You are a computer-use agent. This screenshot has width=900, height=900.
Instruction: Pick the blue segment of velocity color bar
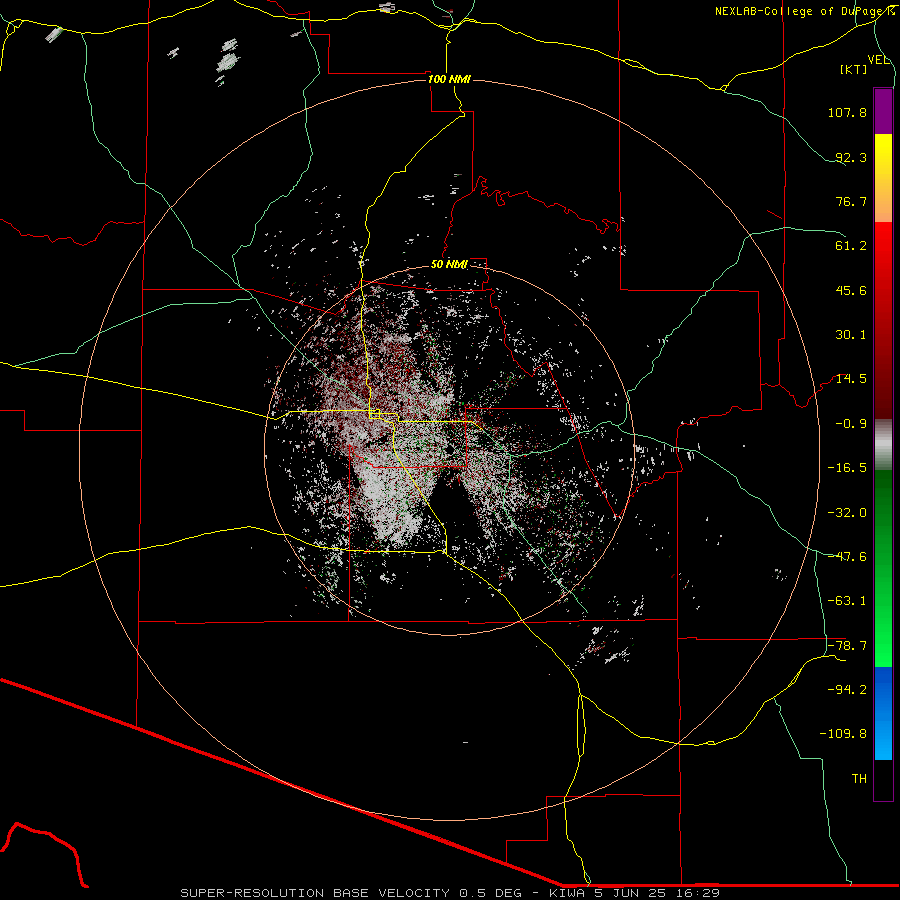click(883, 713)
